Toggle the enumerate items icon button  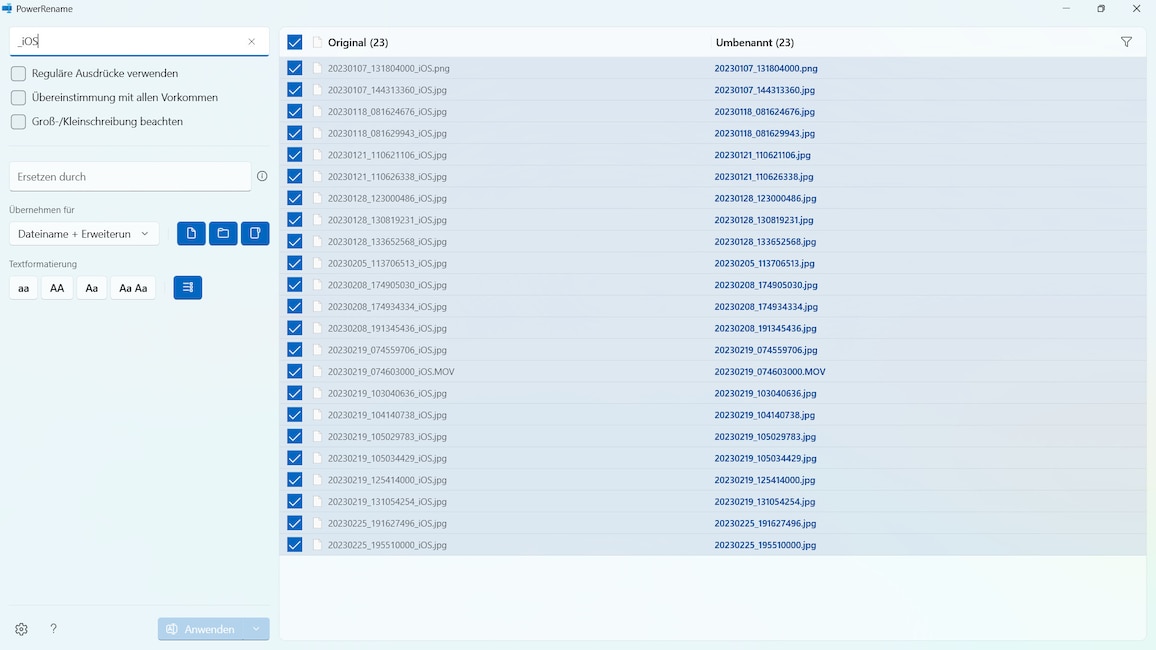188,287
